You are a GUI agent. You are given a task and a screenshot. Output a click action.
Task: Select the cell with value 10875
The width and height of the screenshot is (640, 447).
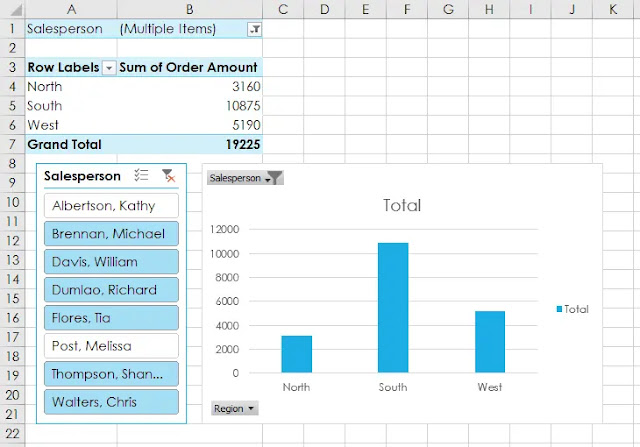click(190, 106)
